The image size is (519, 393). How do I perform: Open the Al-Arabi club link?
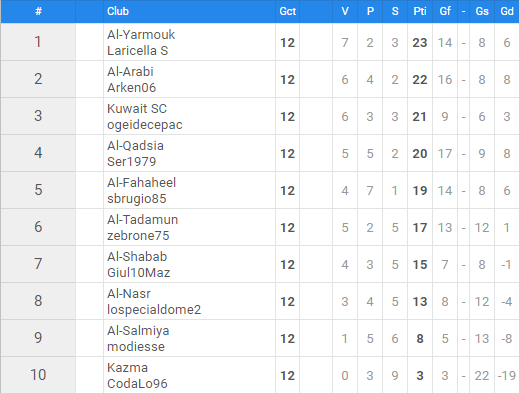coord(130,72)
